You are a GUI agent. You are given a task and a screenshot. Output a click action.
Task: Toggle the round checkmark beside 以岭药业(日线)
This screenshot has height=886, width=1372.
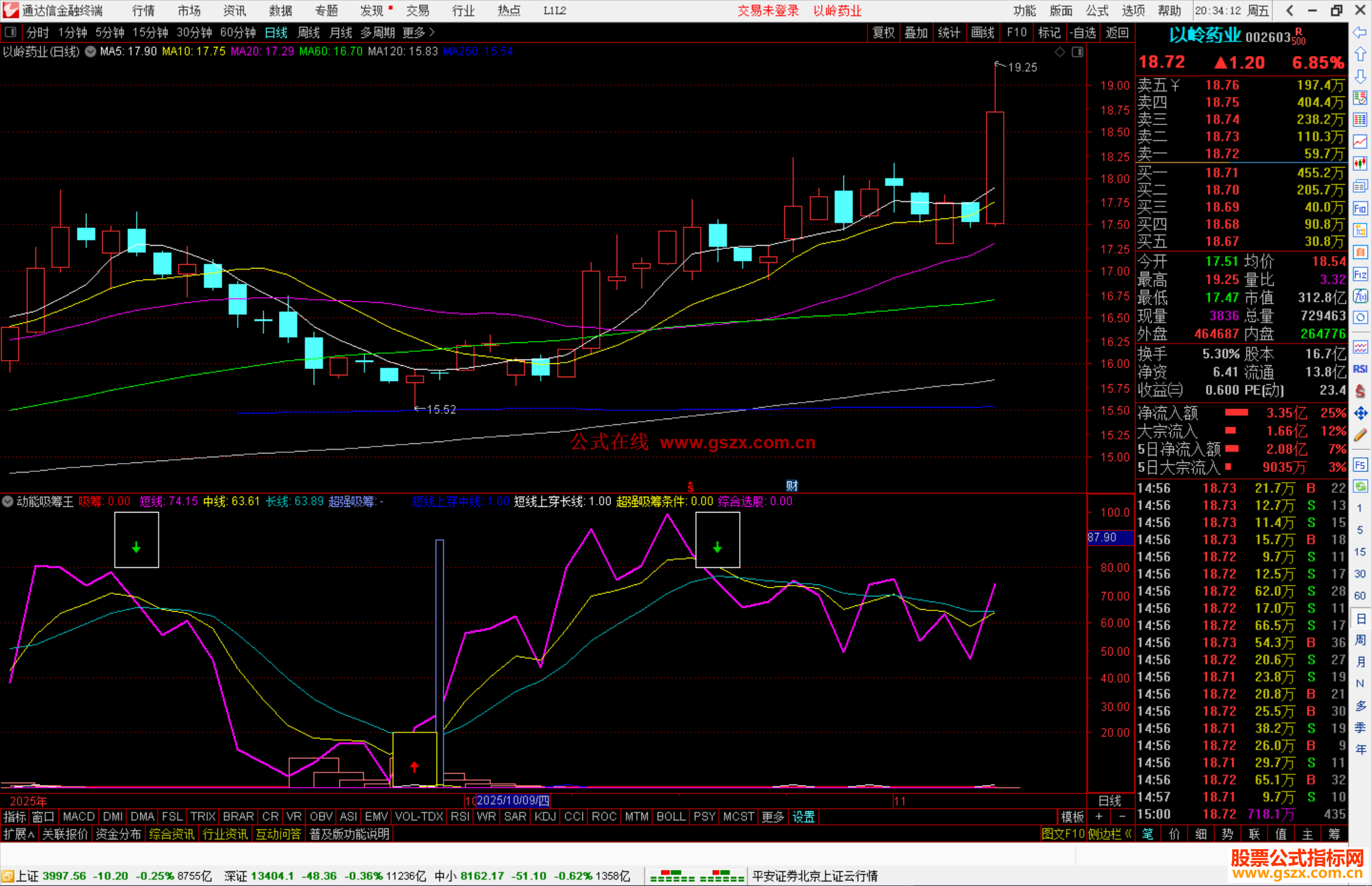point(90,51)
